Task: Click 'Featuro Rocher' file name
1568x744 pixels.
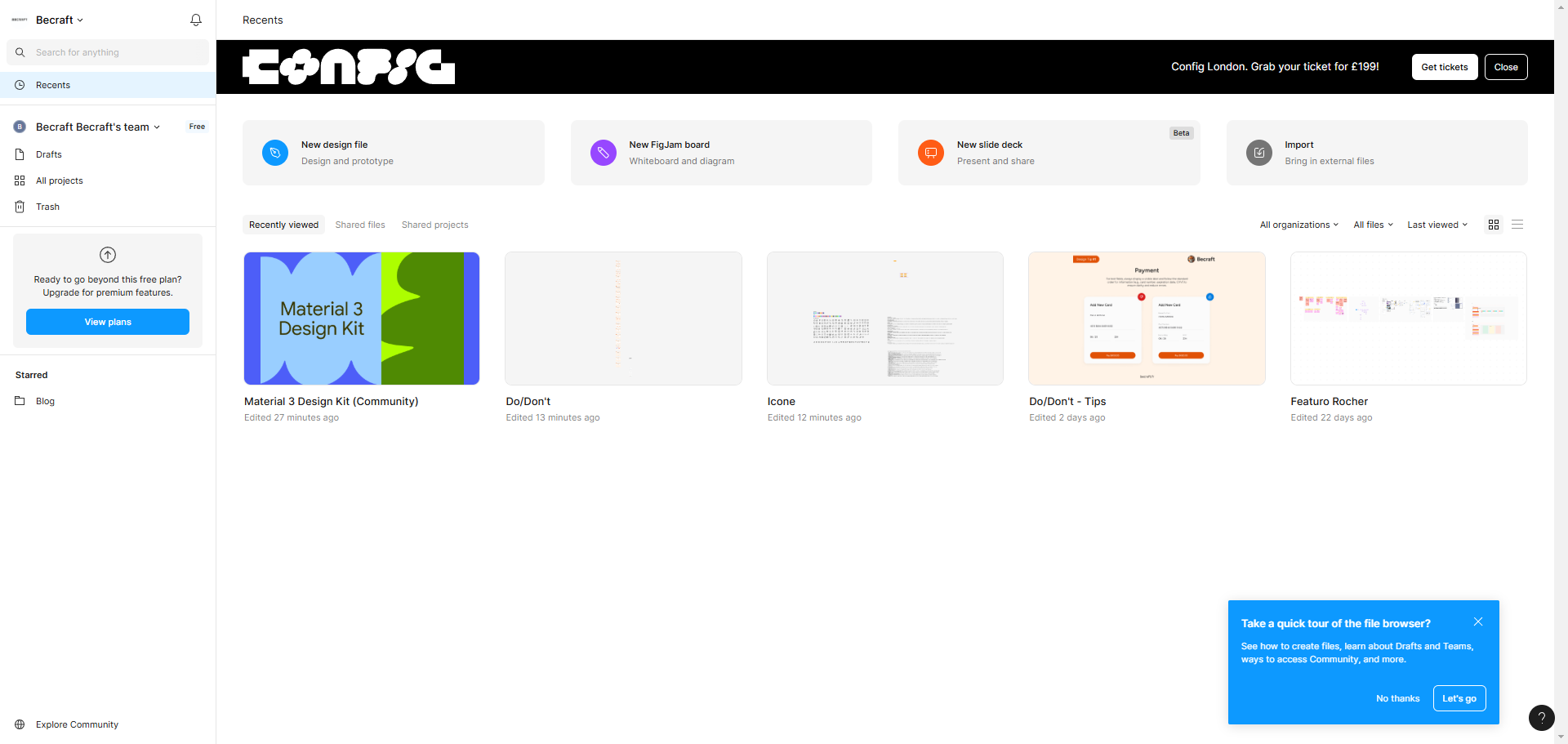Action: point(1329,401)
